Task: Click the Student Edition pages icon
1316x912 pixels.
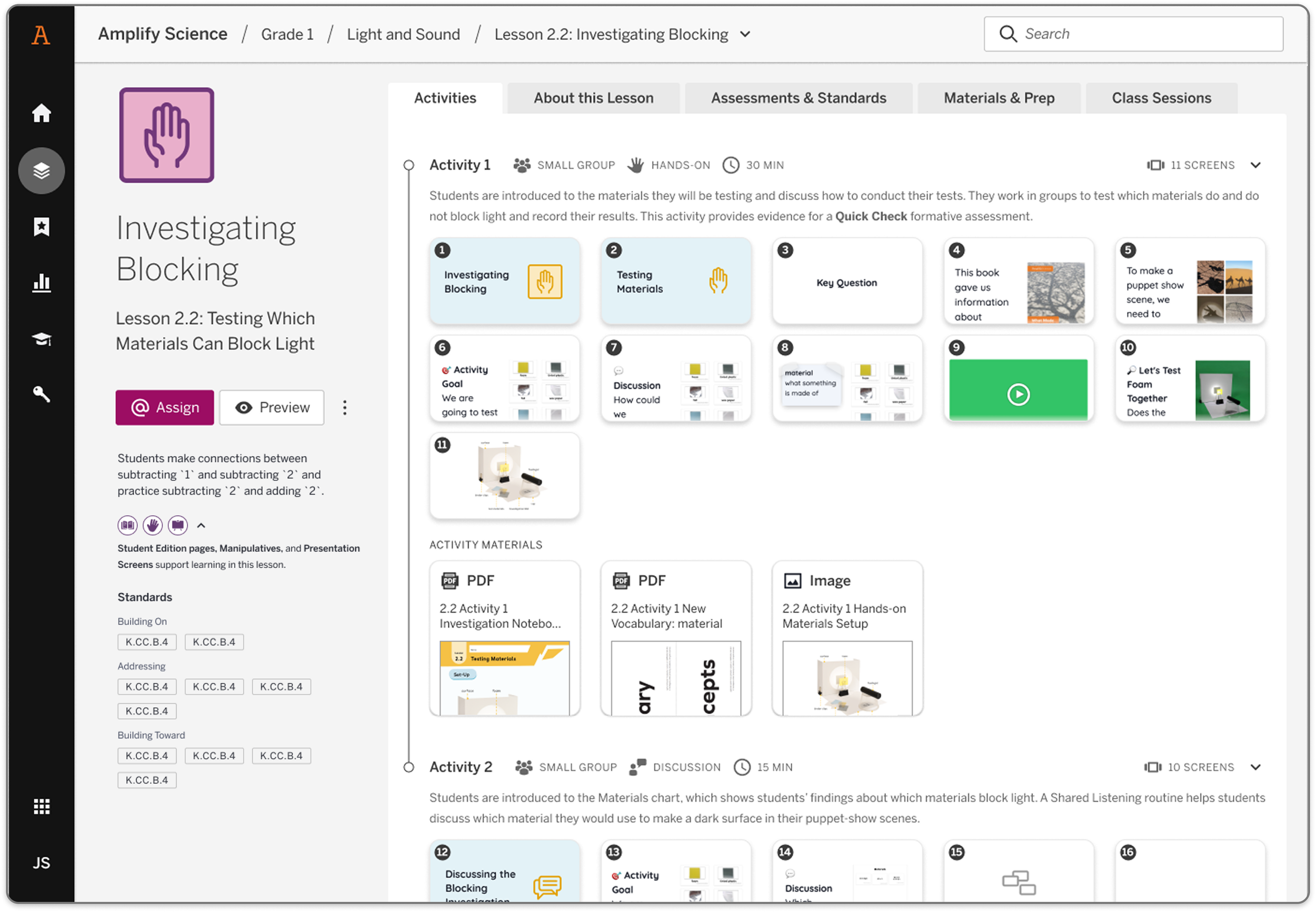Action: [x=127, y=525]
